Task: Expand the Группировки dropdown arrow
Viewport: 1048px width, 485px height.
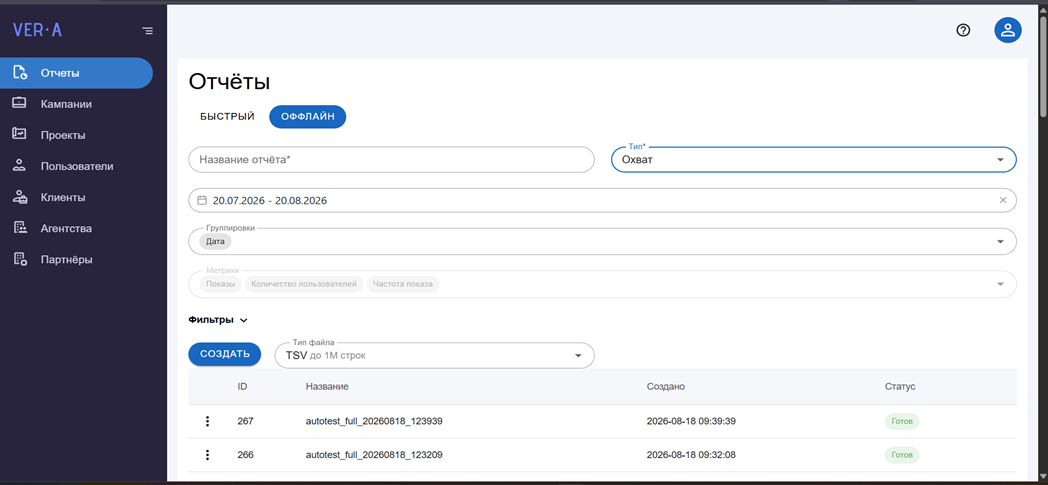Action: pos(1001,241)
